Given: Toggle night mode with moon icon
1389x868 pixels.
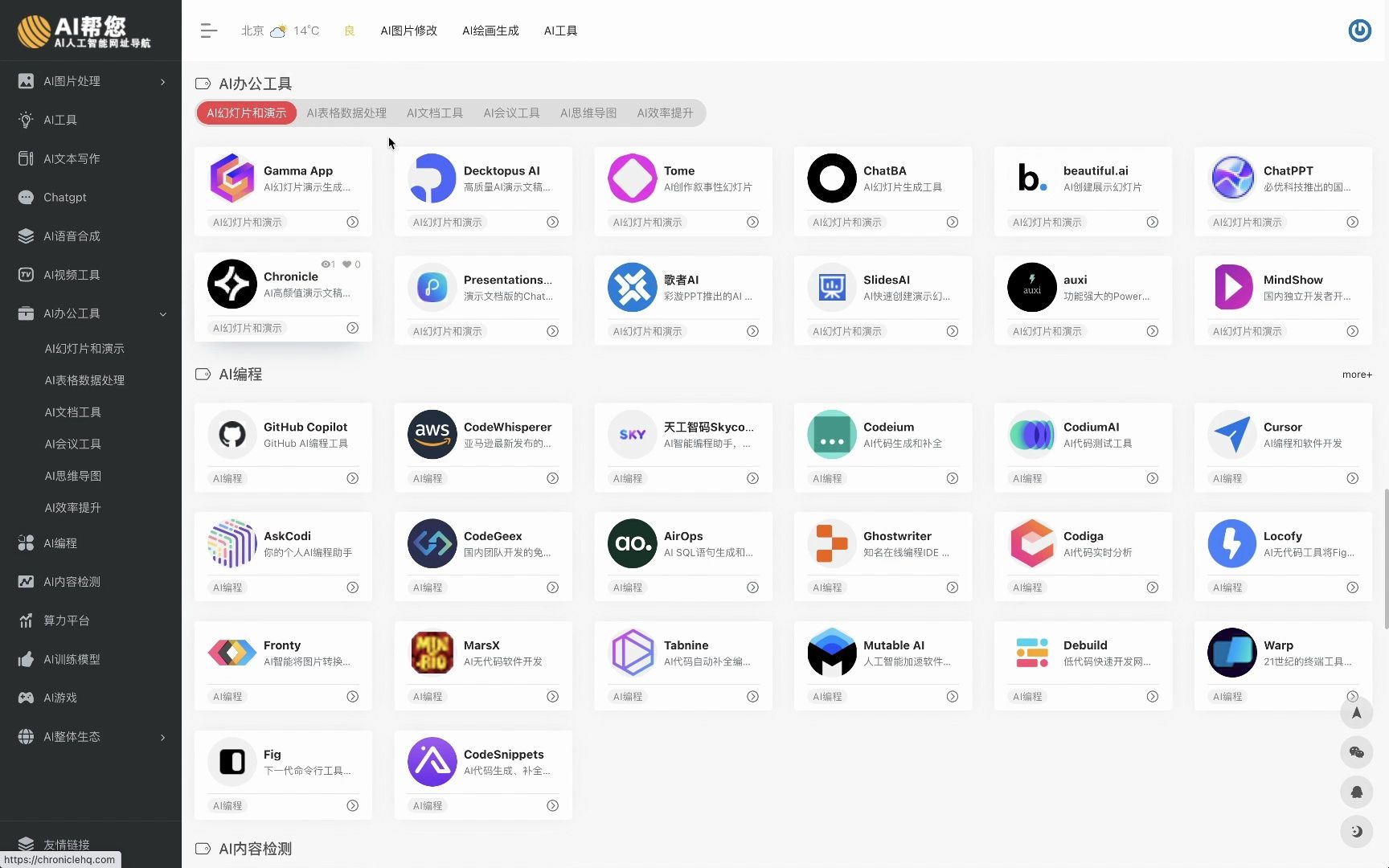Looking at the screenshot, I should pyautogui.click(x=1356, y=831).
